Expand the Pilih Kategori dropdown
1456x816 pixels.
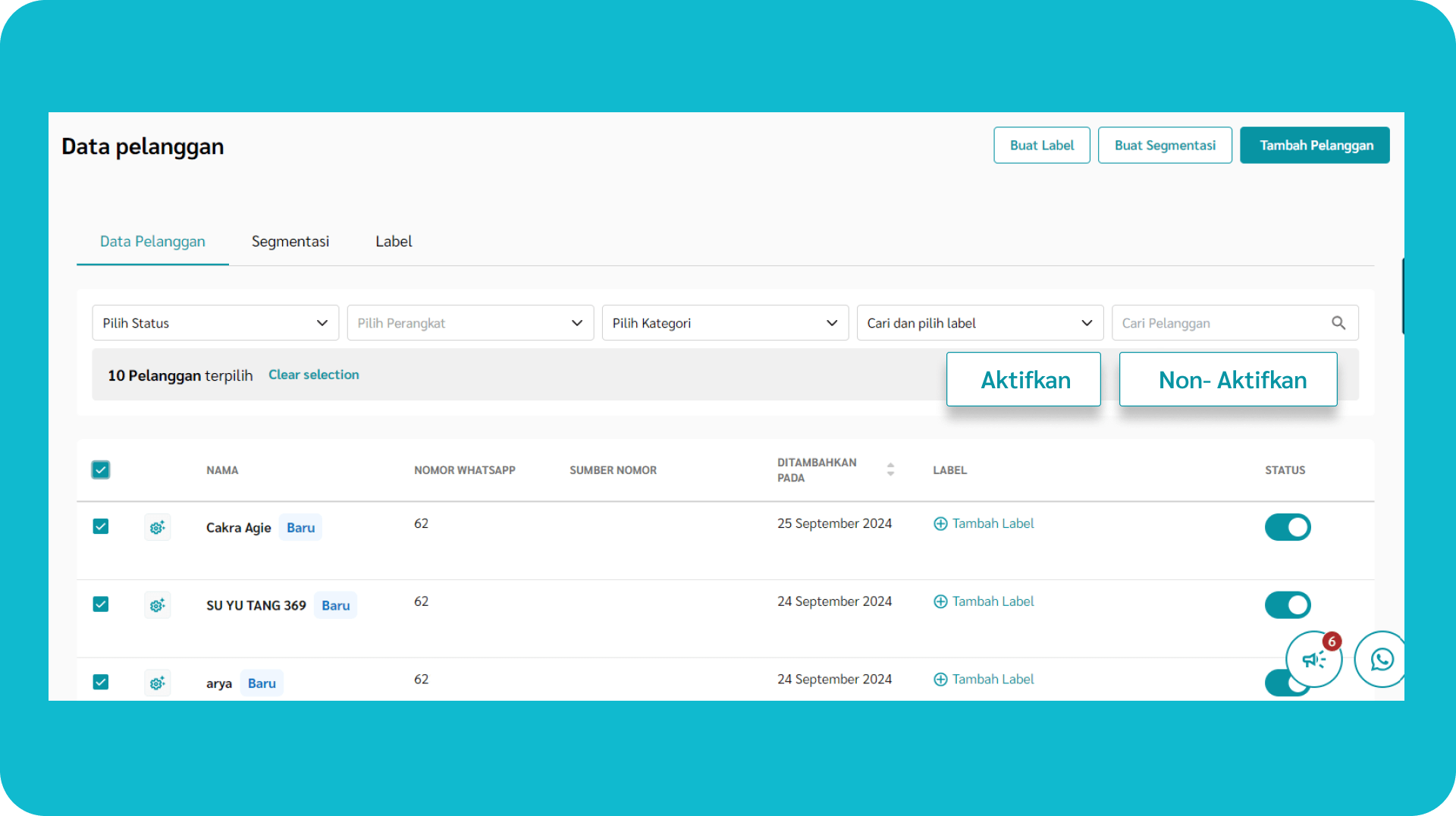(725, 323)
